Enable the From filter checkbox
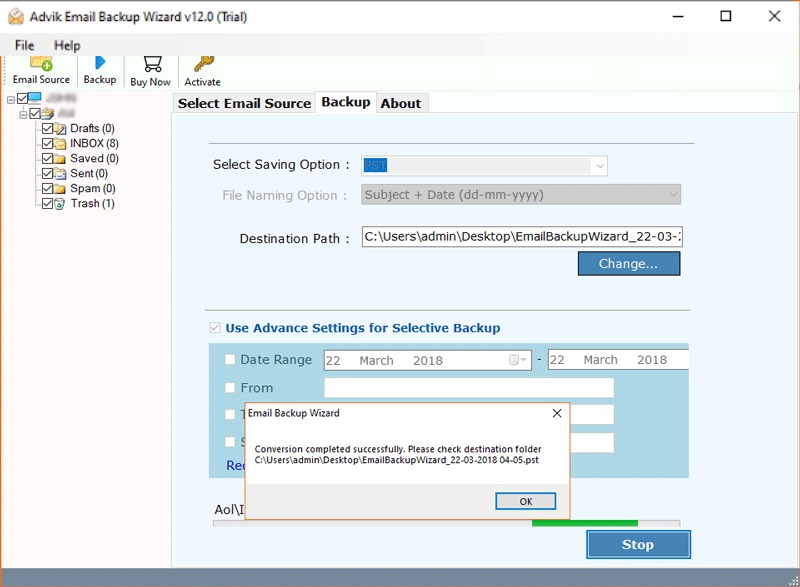 point(230,388)
